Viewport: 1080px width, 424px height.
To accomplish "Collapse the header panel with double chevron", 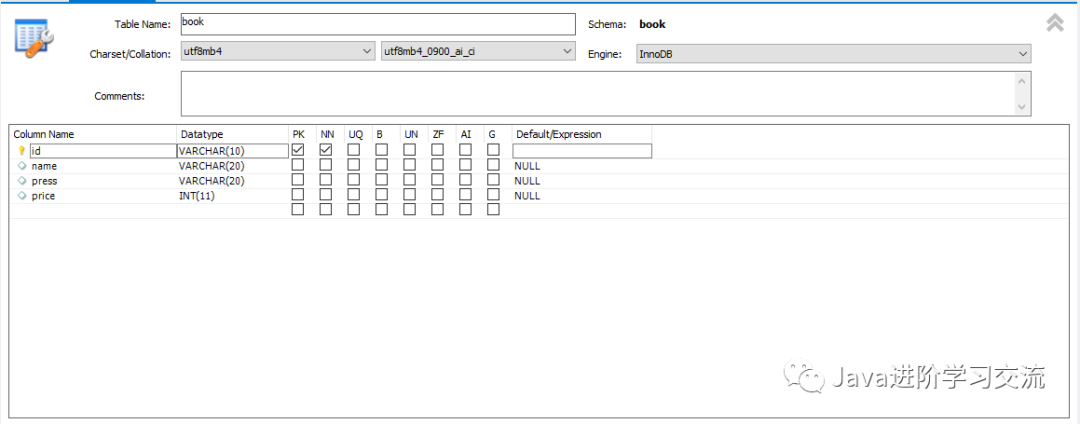I will coord(1054,24).
